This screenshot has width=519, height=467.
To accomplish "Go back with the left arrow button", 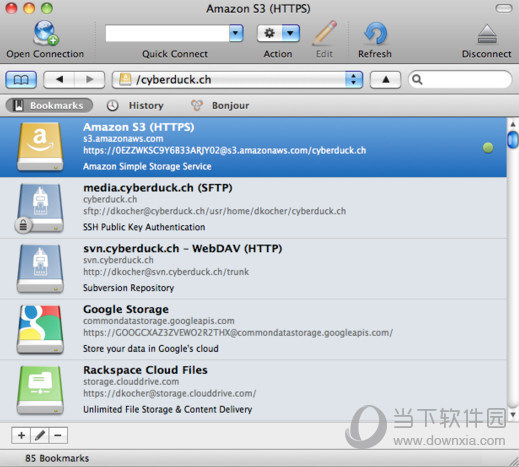I will [x=59, y=80].
